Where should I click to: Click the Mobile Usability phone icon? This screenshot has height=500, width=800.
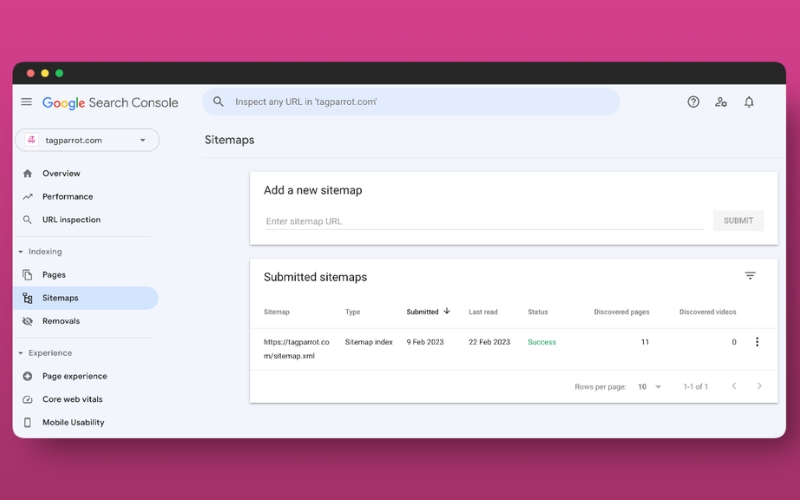pyautogui.click(x=28, y=422)
